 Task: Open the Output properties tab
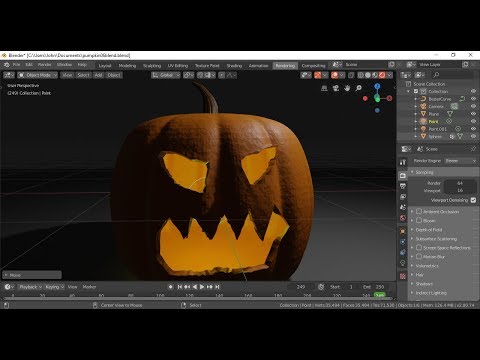[x=403, y=186]
